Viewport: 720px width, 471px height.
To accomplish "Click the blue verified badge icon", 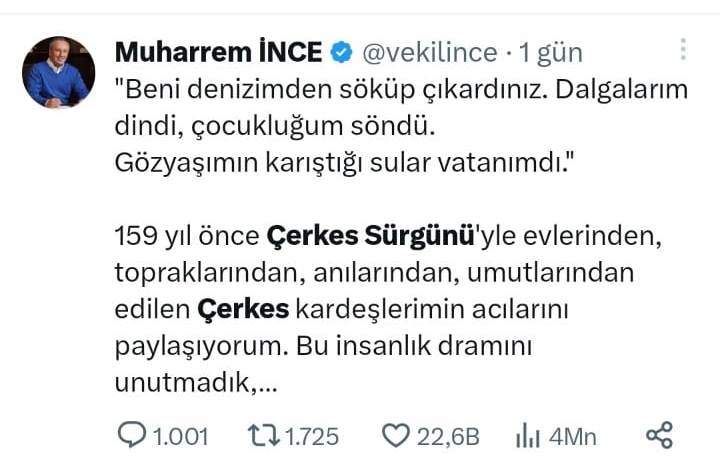I will pos(341,52).
